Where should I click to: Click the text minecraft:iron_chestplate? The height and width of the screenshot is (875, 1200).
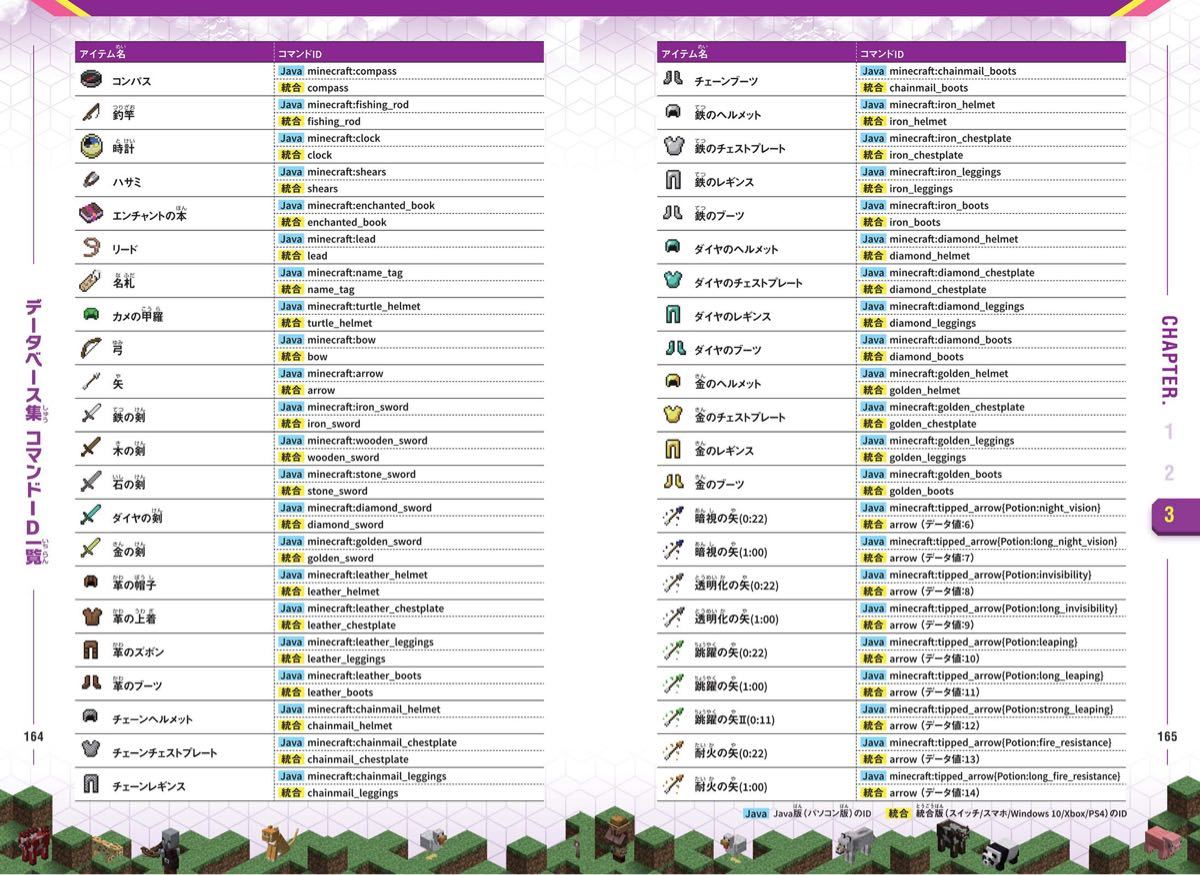click(950, 138)
